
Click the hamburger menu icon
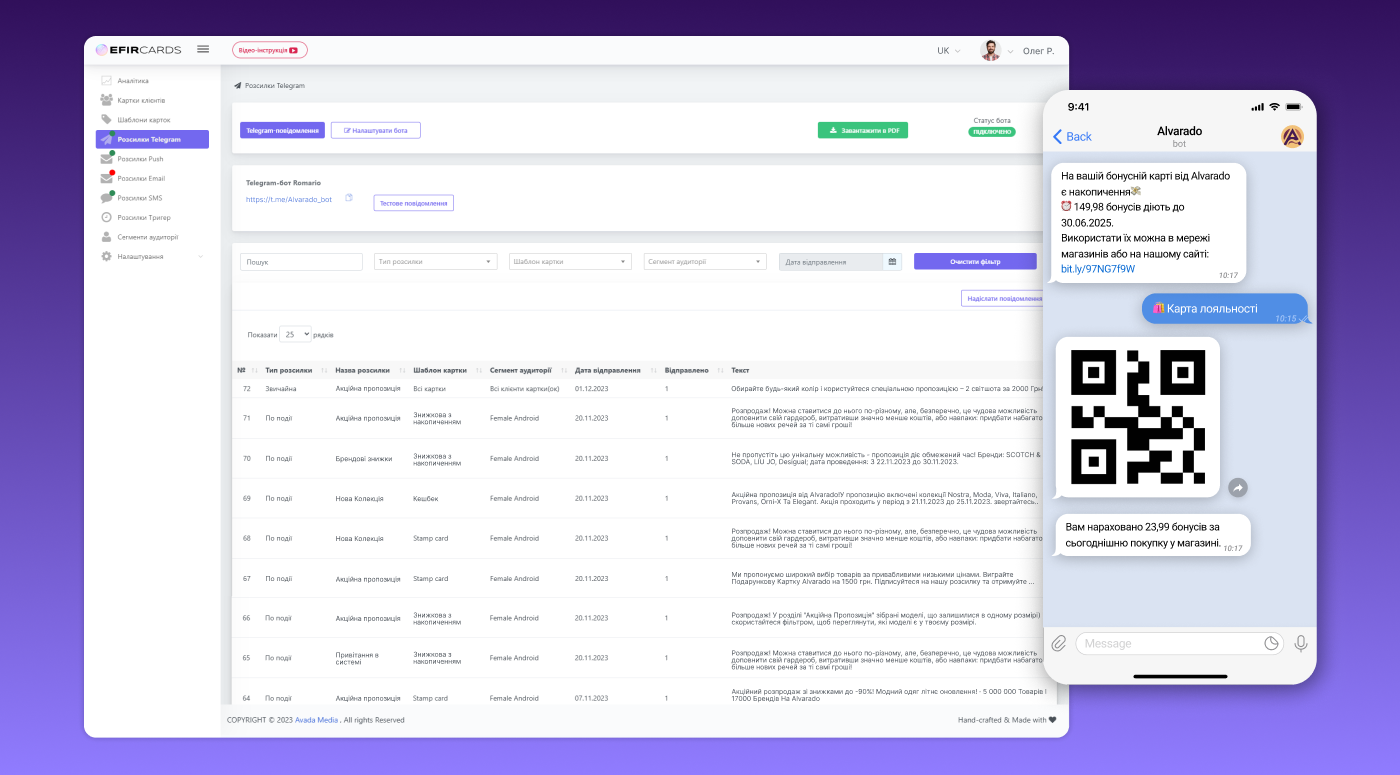point(203,49)
